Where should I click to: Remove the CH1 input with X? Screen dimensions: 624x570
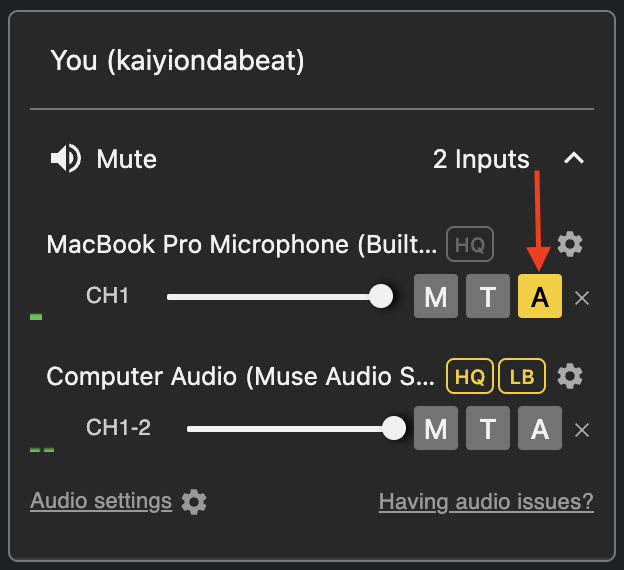[x=582, y=298]
